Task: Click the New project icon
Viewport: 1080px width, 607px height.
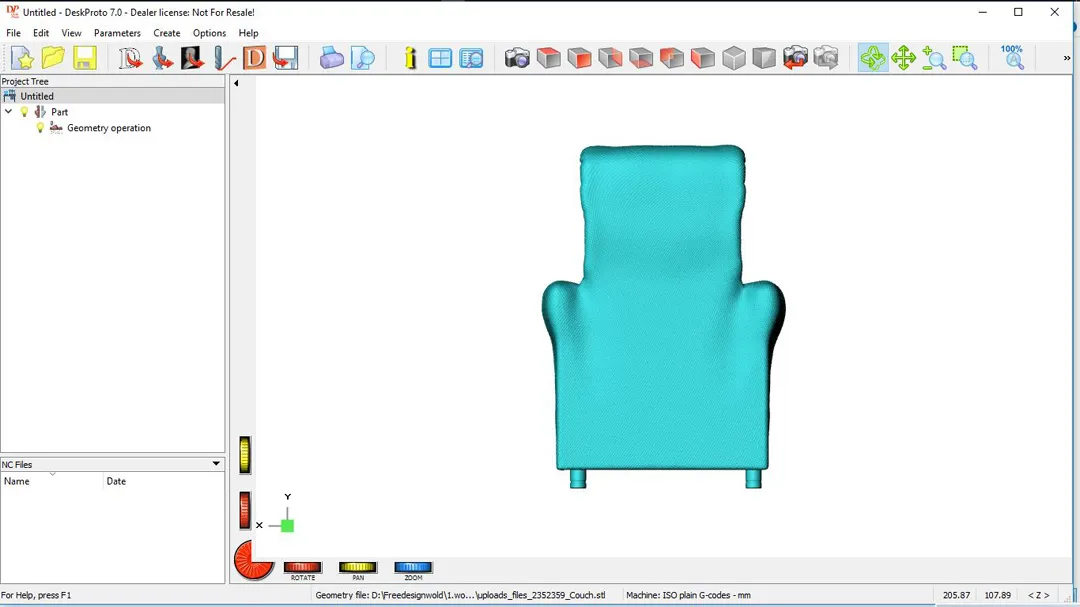Action: click(x=22, y=58)
